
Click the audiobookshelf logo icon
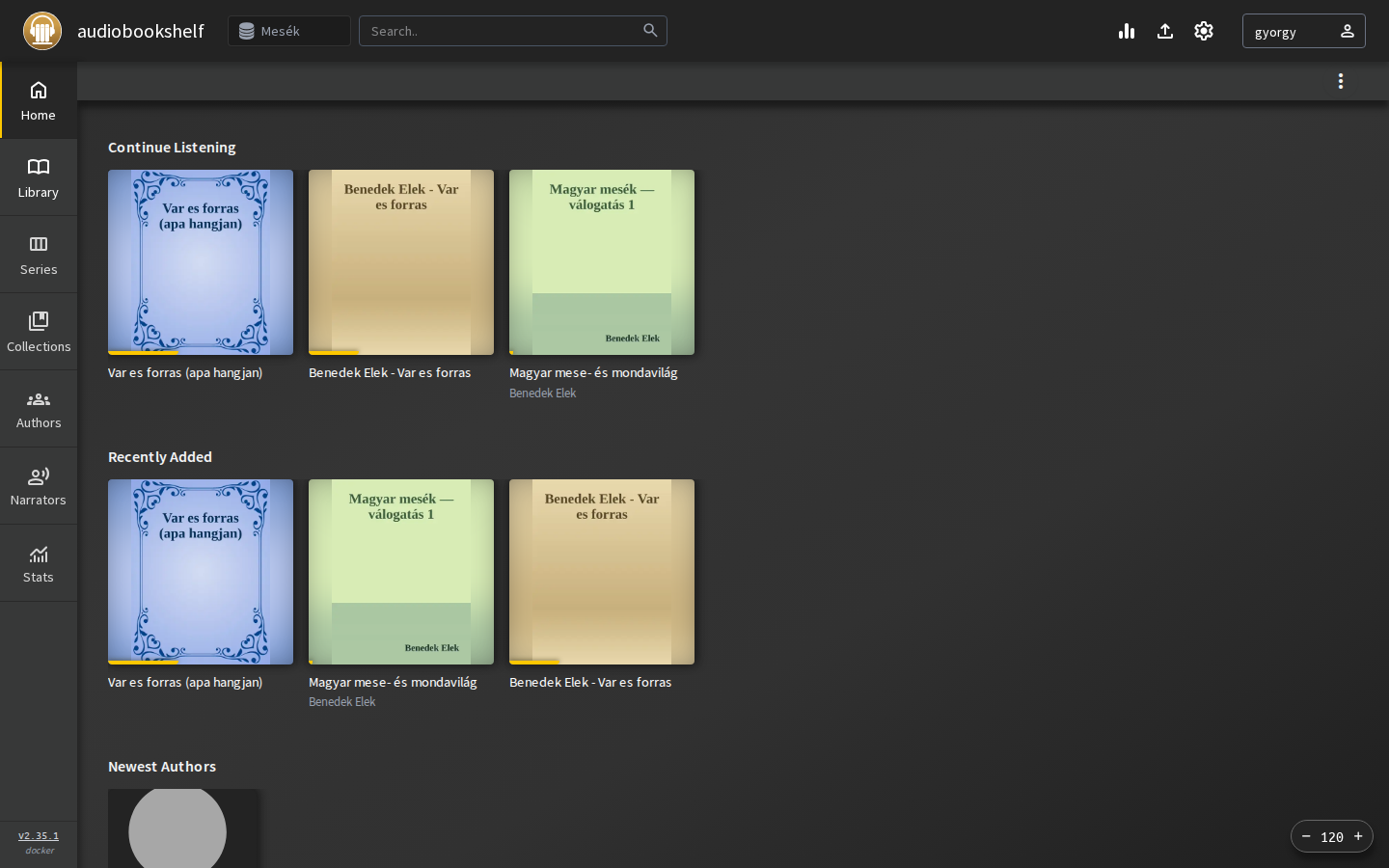(42, 31)
